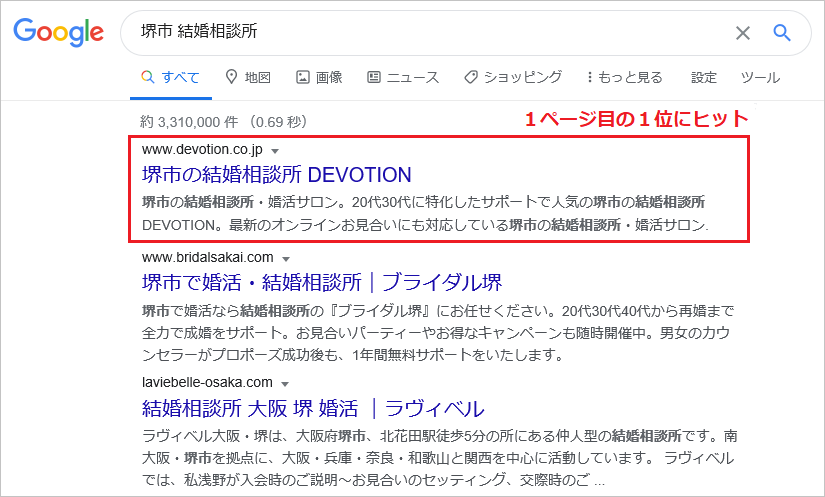Viewport: 825px width, 497px height.
Task: Click the map pin icon of 地図
Action: 231,77
